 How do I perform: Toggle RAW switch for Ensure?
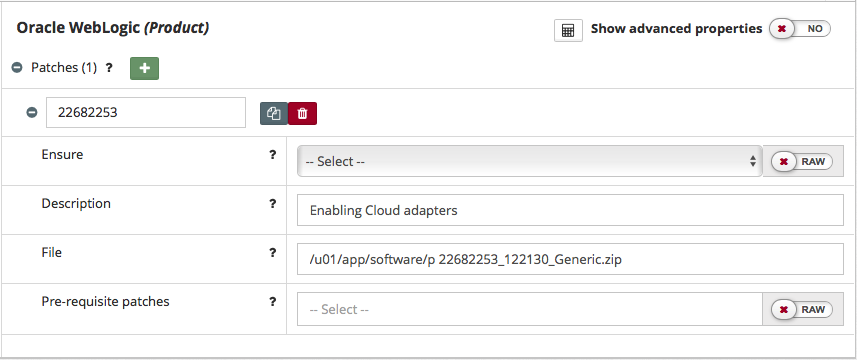pyautogui.click(x=802, y=162)
